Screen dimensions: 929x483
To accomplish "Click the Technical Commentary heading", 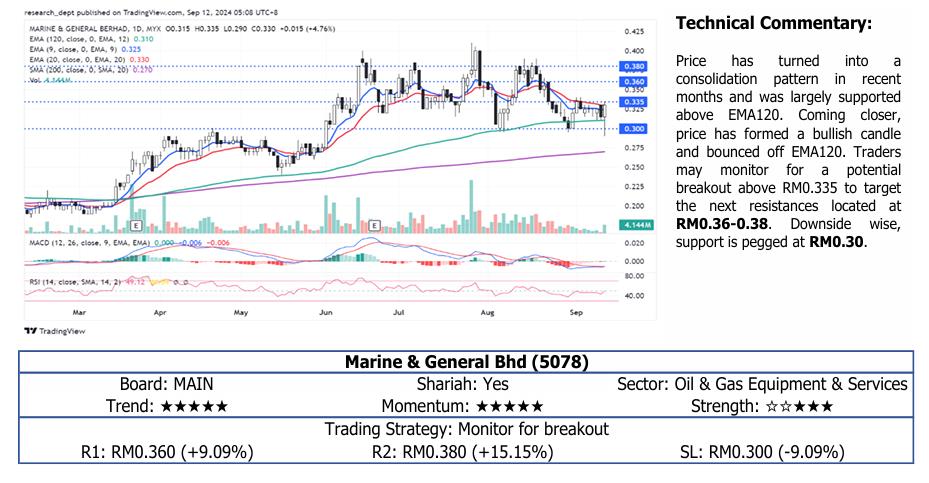I will (774, 22).
